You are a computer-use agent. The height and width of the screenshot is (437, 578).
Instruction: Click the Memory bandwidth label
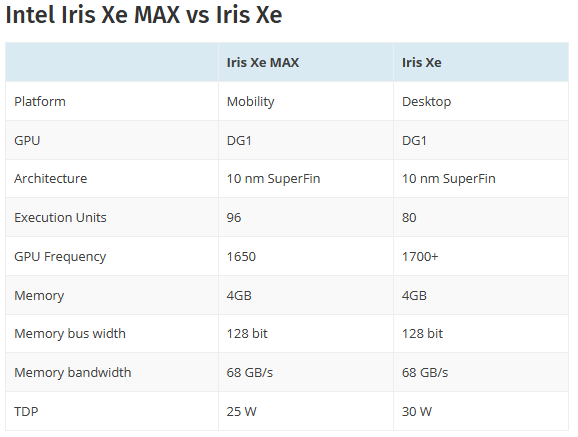pos(73,372)
